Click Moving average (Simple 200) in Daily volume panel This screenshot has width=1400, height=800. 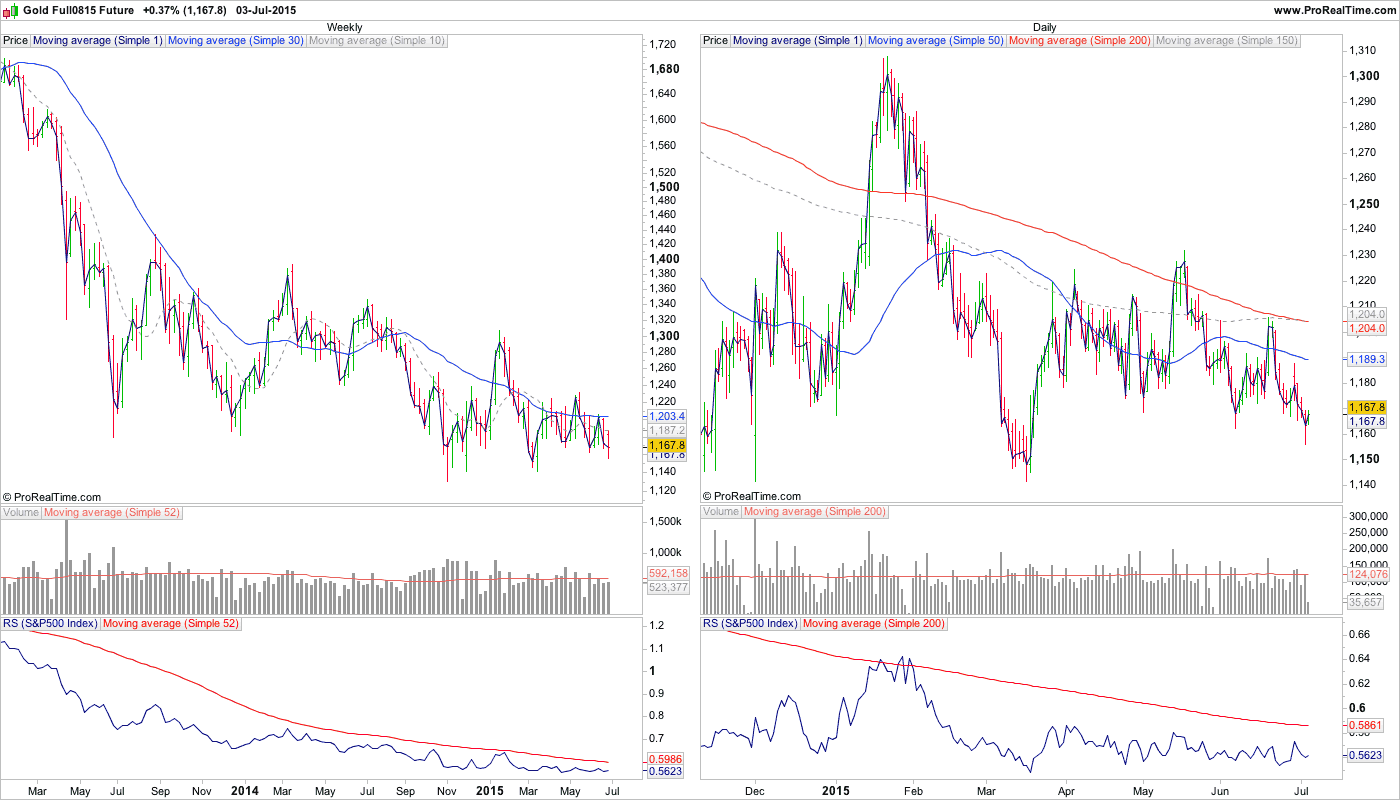pos(815,512)
